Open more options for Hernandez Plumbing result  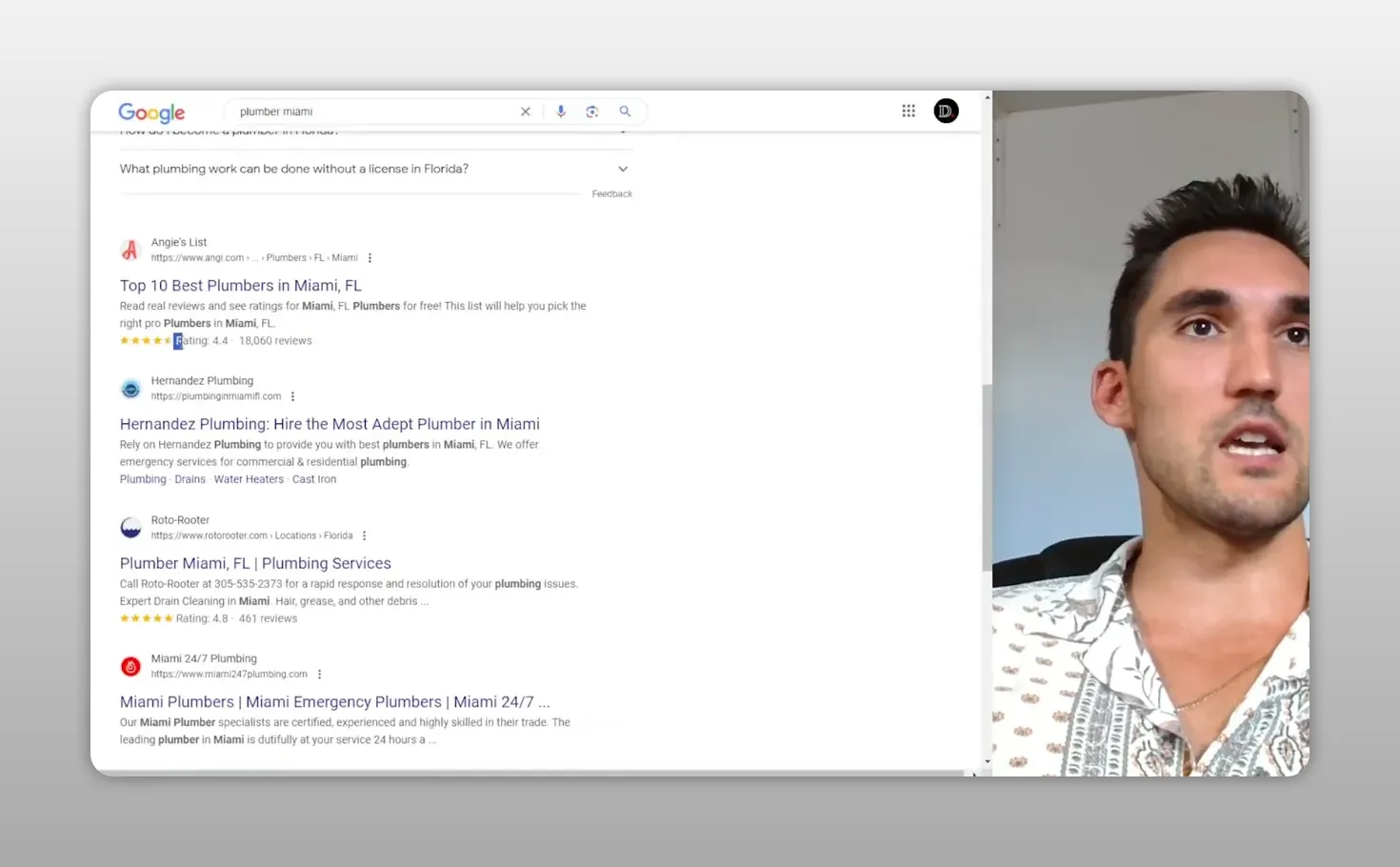click(292, 396)
